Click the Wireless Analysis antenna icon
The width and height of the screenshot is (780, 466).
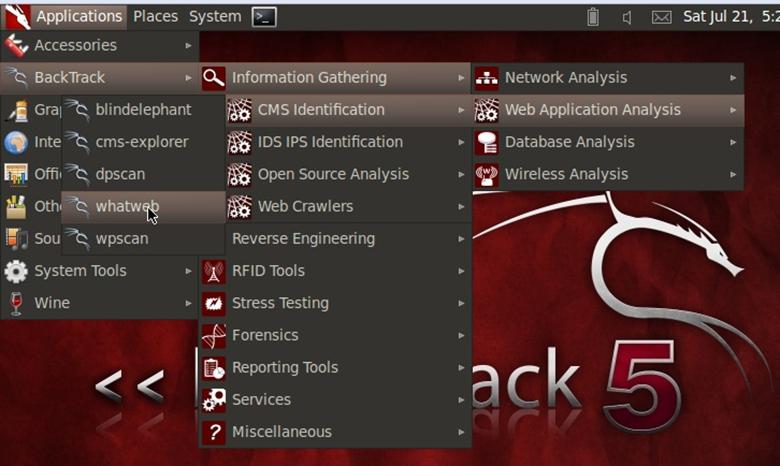(x=487, y=174)
